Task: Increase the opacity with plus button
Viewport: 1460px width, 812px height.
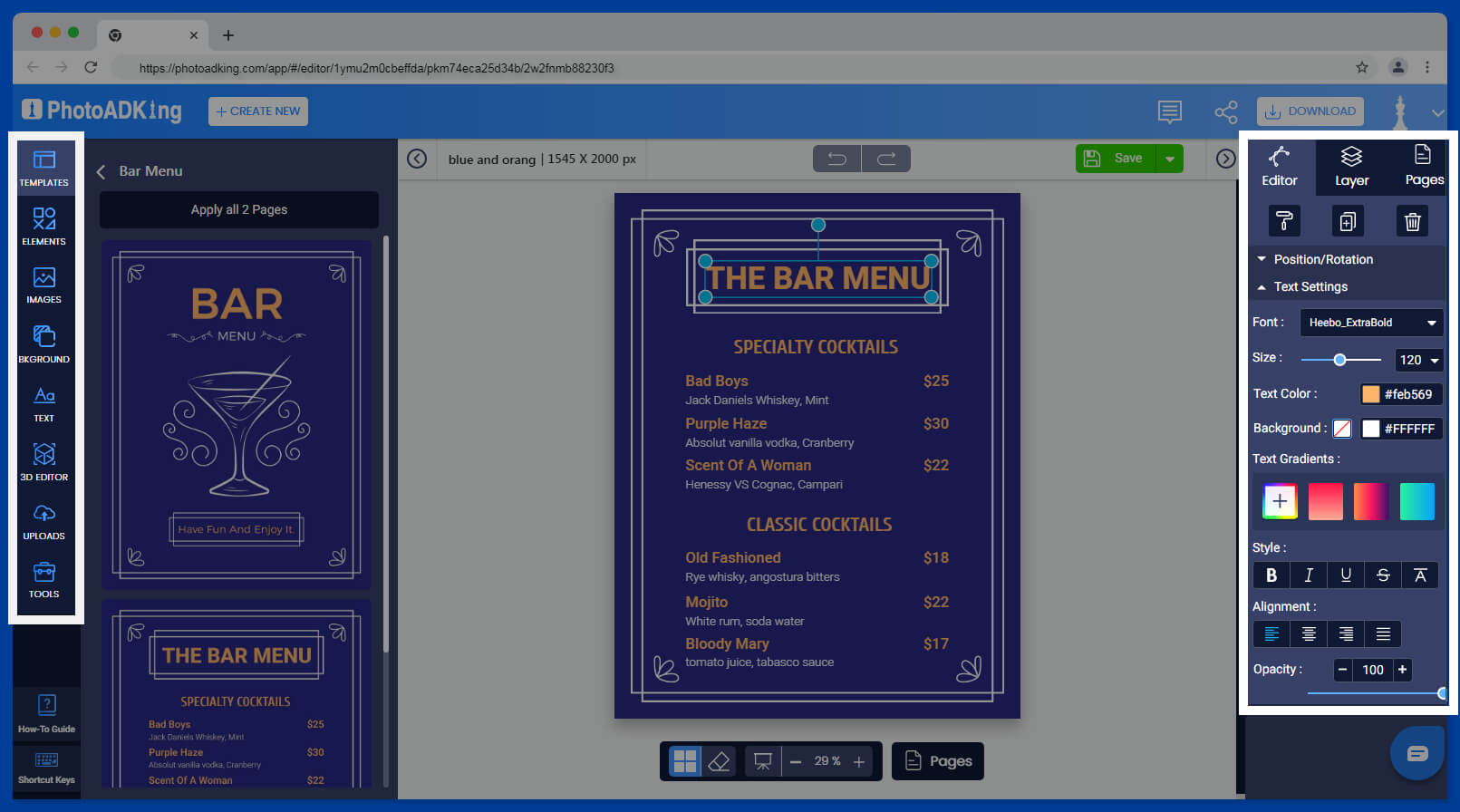Action: [x=1403, y=670]
